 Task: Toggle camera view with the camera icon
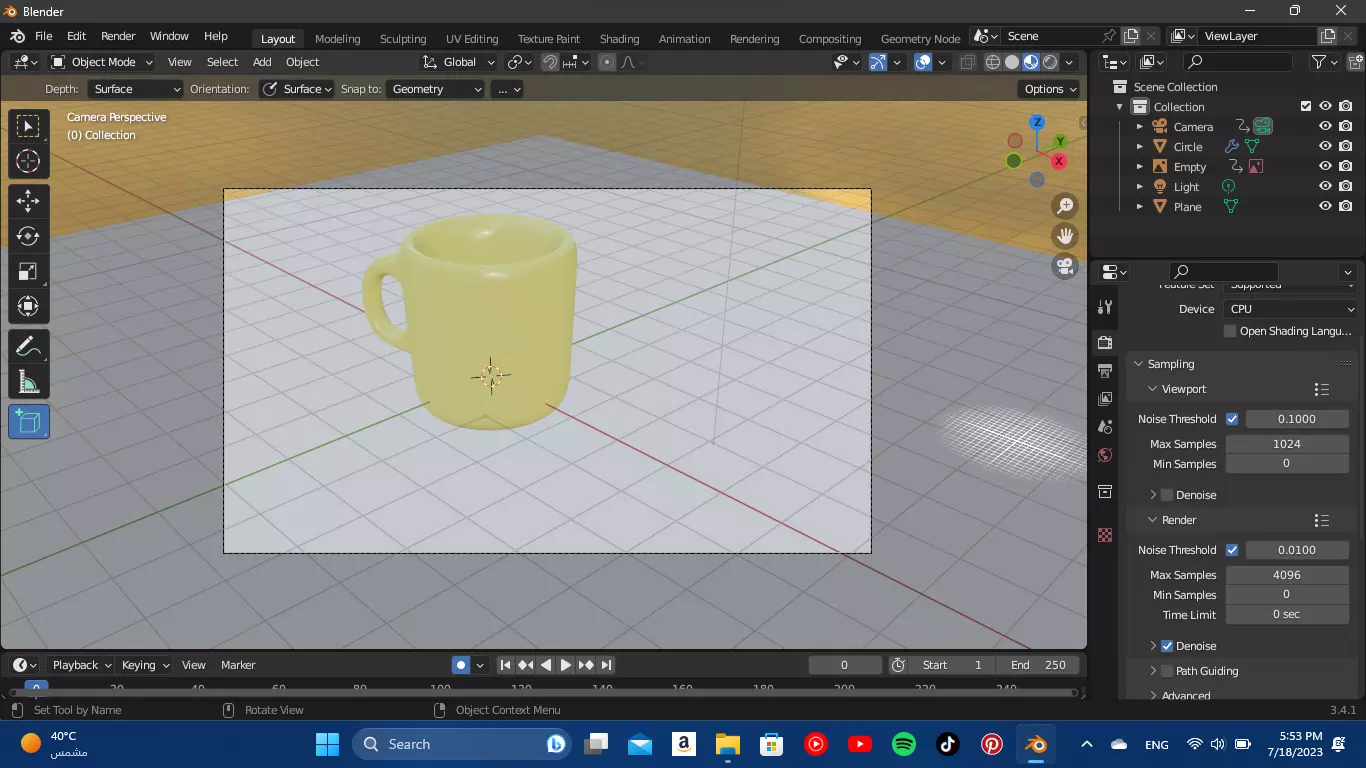tap(1065, 266)
